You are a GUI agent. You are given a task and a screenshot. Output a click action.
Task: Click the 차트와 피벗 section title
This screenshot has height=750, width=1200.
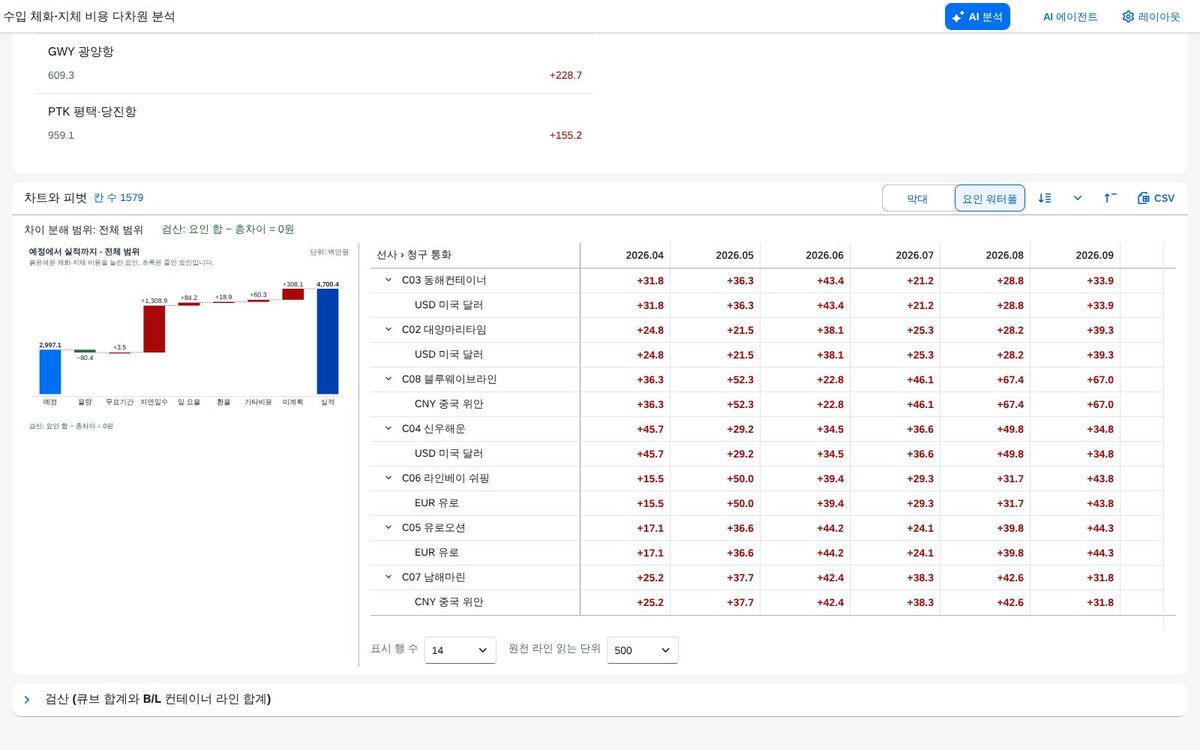coord(56,197)
